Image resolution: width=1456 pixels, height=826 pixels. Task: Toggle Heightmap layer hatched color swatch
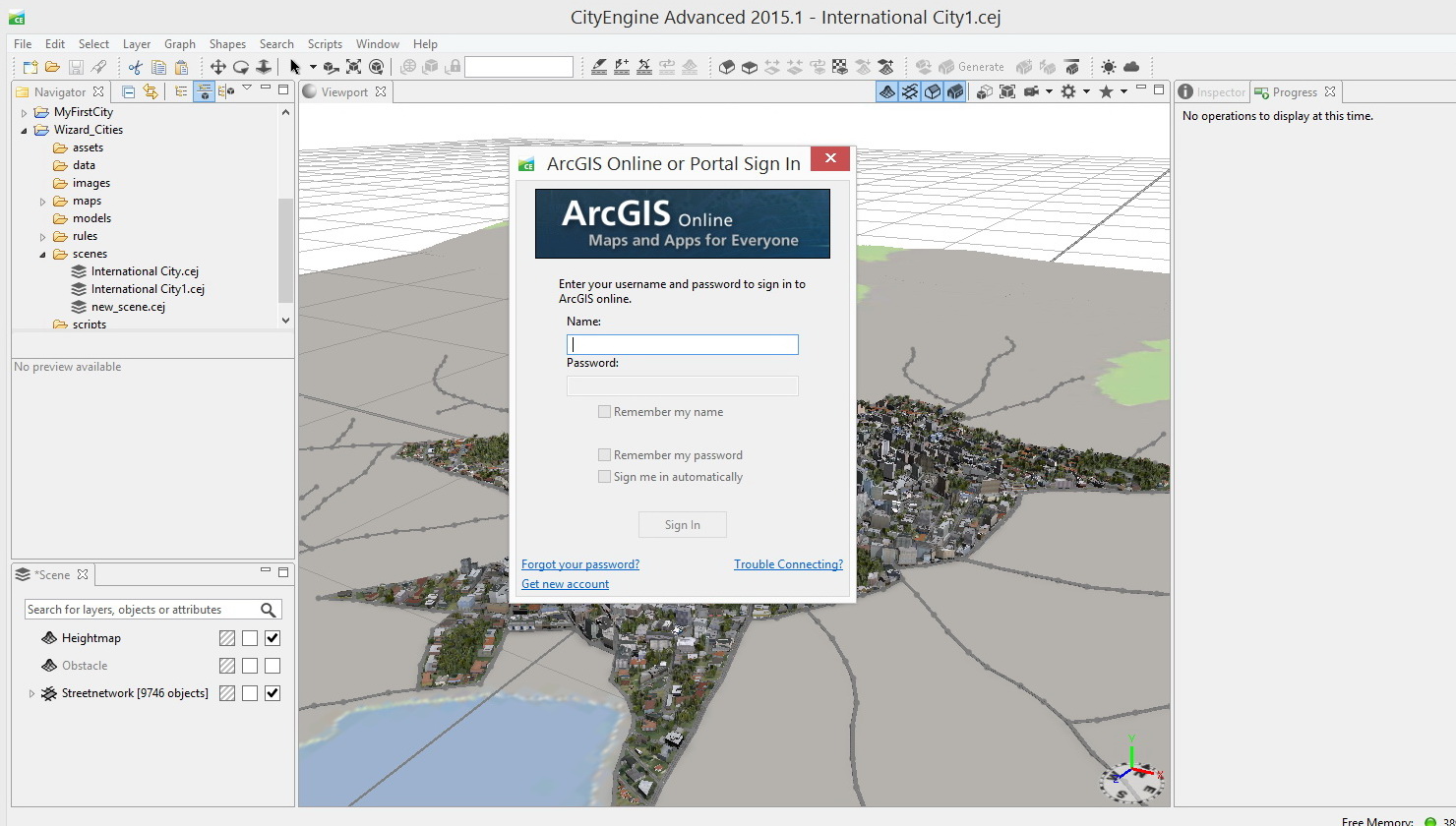click(x=227, y=638)
